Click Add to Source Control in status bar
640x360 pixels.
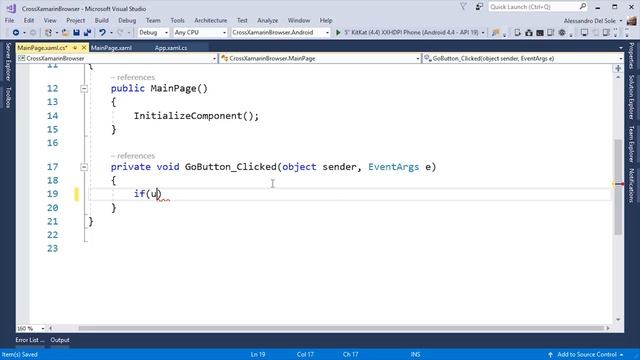pos(587,354)
